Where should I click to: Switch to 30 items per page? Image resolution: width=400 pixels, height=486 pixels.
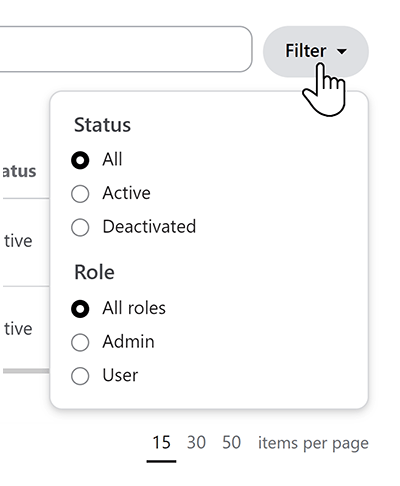pyautogui.click(x=196, y=443)
